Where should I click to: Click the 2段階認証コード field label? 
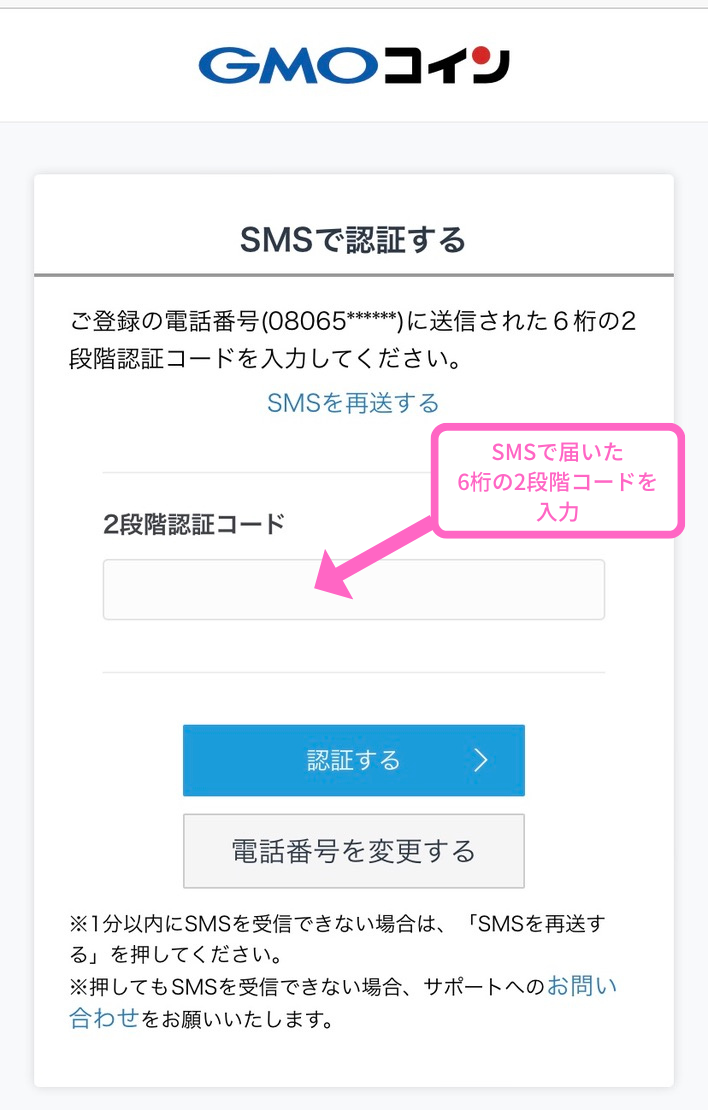coord(194,525)
